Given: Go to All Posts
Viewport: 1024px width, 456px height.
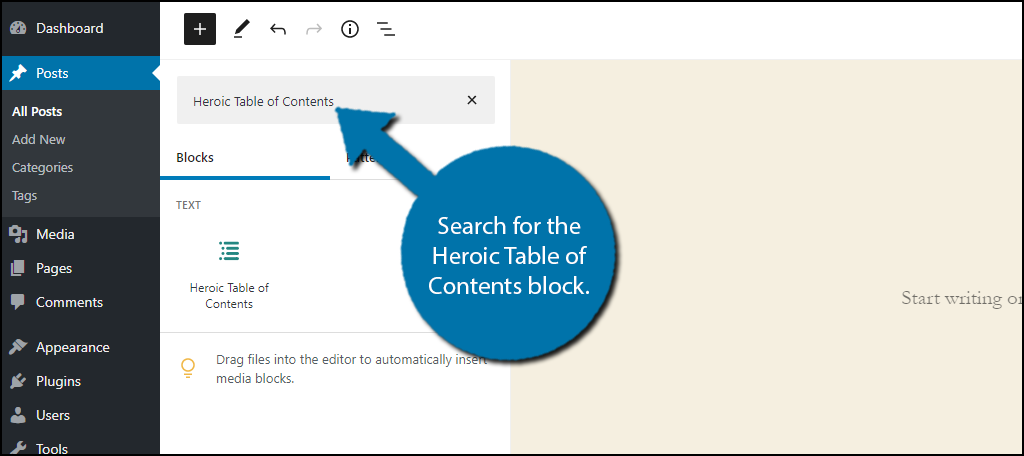Looking at the screenshot, I should [x=37, y=112].
